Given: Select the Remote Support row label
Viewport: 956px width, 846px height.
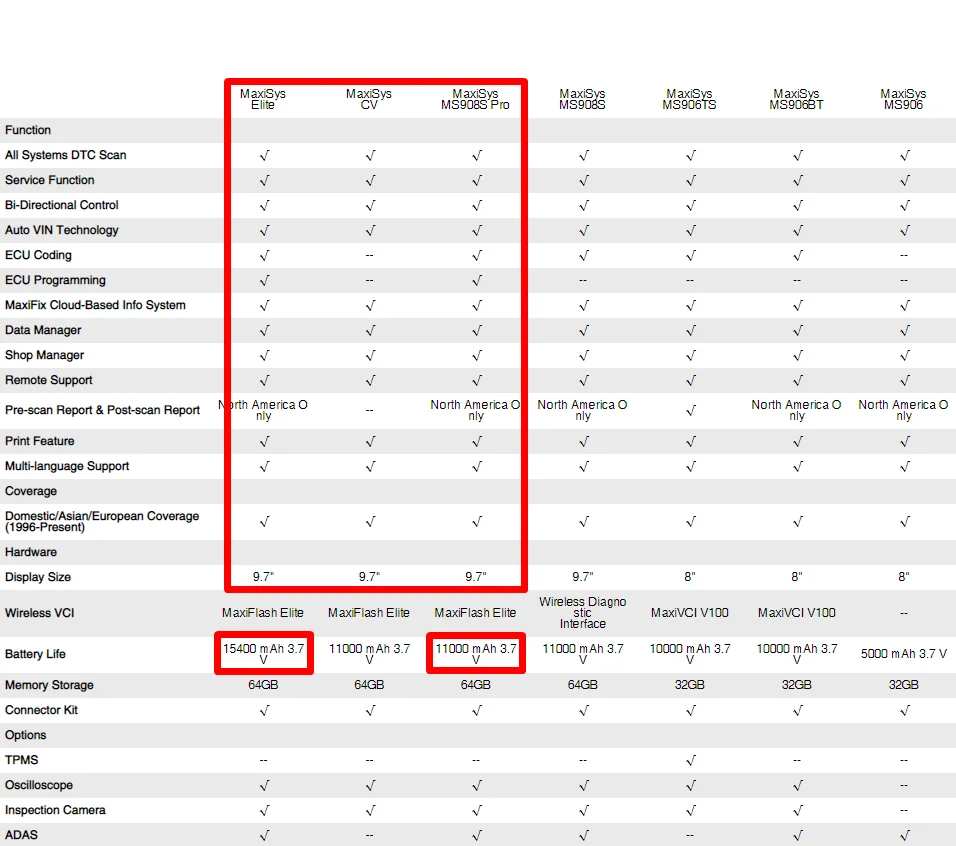Looking at the screenshot, I should 49,380.
